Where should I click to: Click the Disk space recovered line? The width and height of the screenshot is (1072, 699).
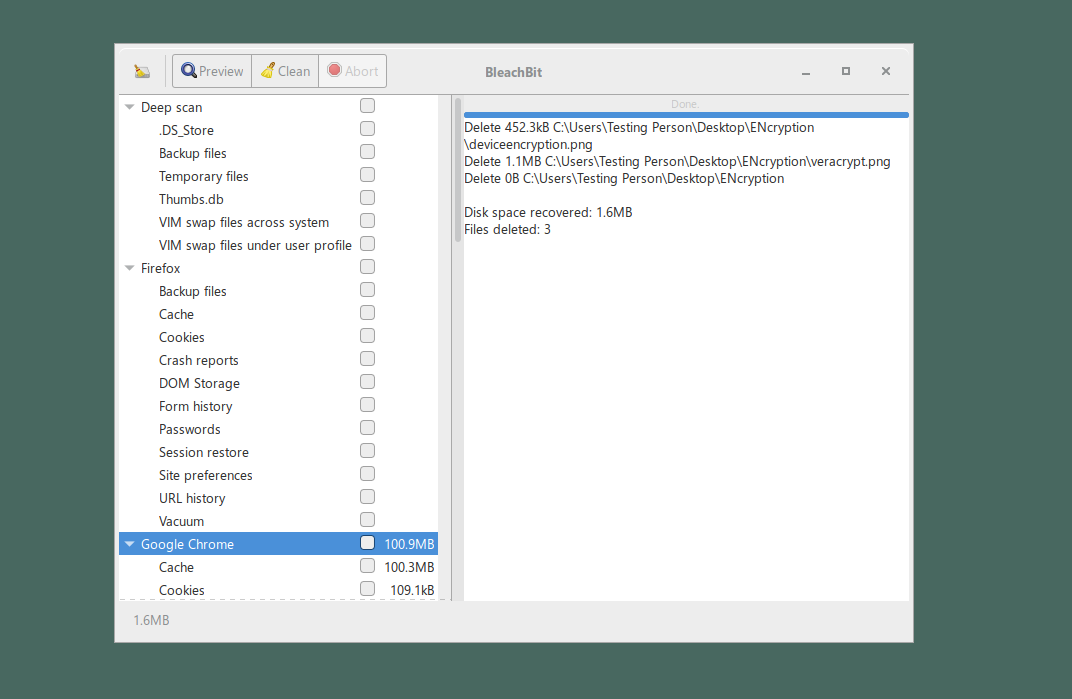(548, 213)
